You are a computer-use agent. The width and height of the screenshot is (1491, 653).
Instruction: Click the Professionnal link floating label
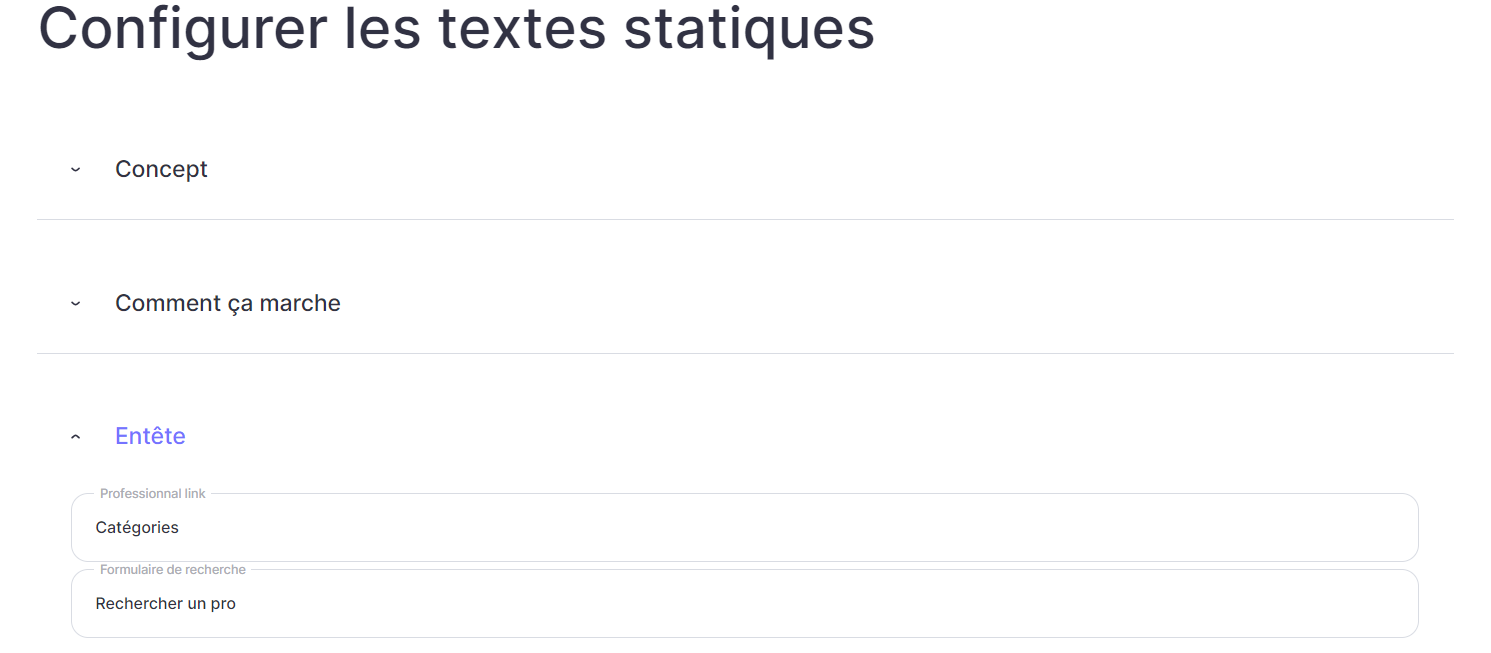coord(153,494)
